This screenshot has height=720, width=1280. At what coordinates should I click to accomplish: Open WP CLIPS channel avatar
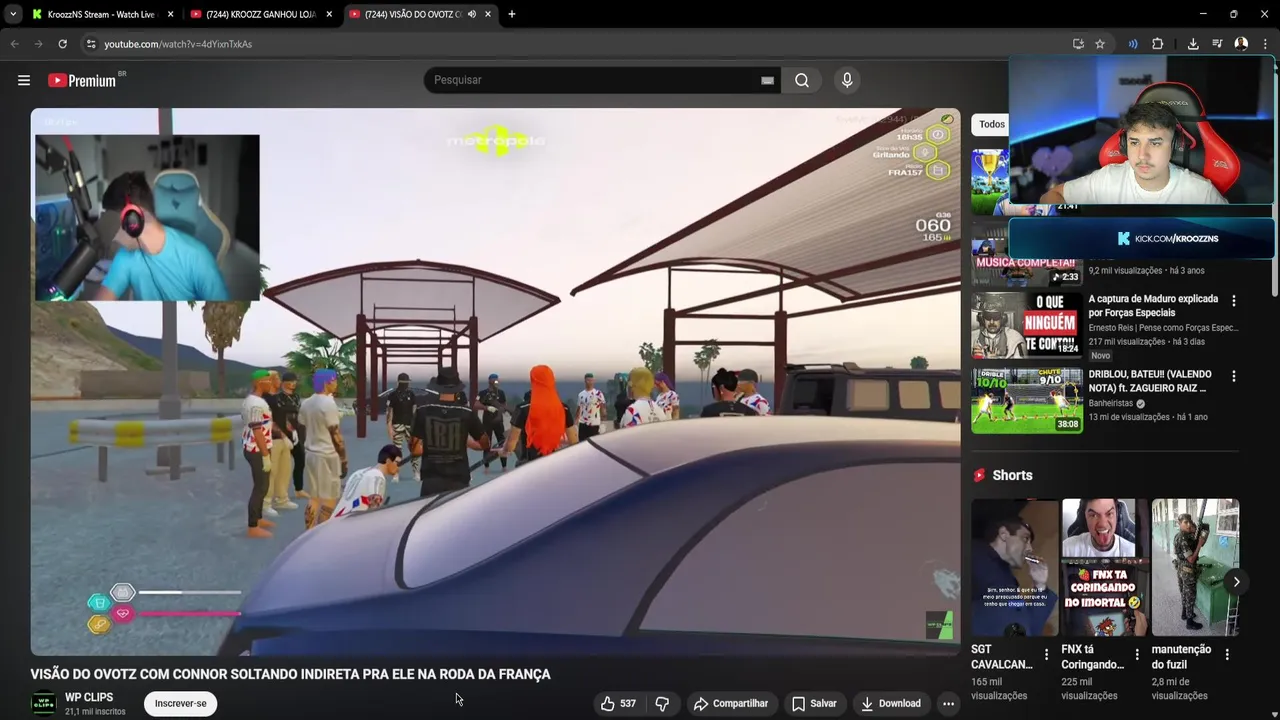(43, 704)
